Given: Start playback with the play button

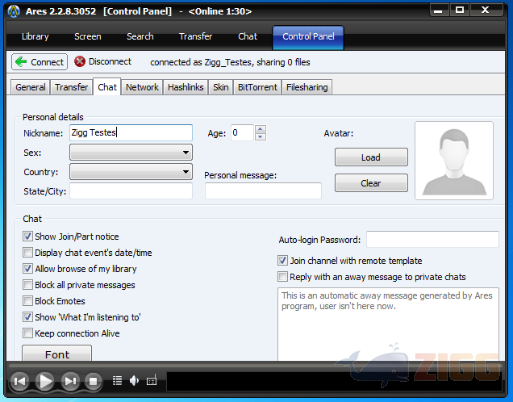Looking at the screenshot, I should (45, 381).
